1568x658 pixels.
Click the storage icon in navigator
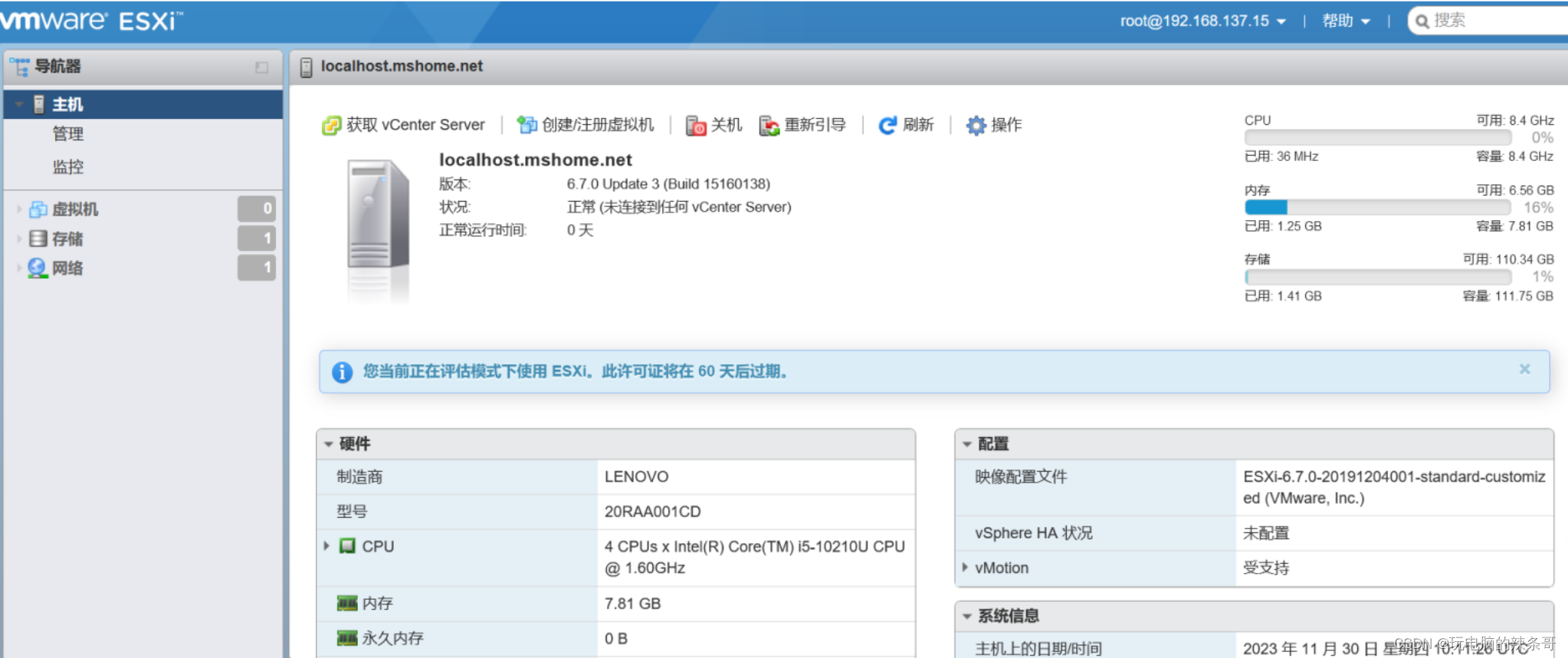click(x=38, y=239)
